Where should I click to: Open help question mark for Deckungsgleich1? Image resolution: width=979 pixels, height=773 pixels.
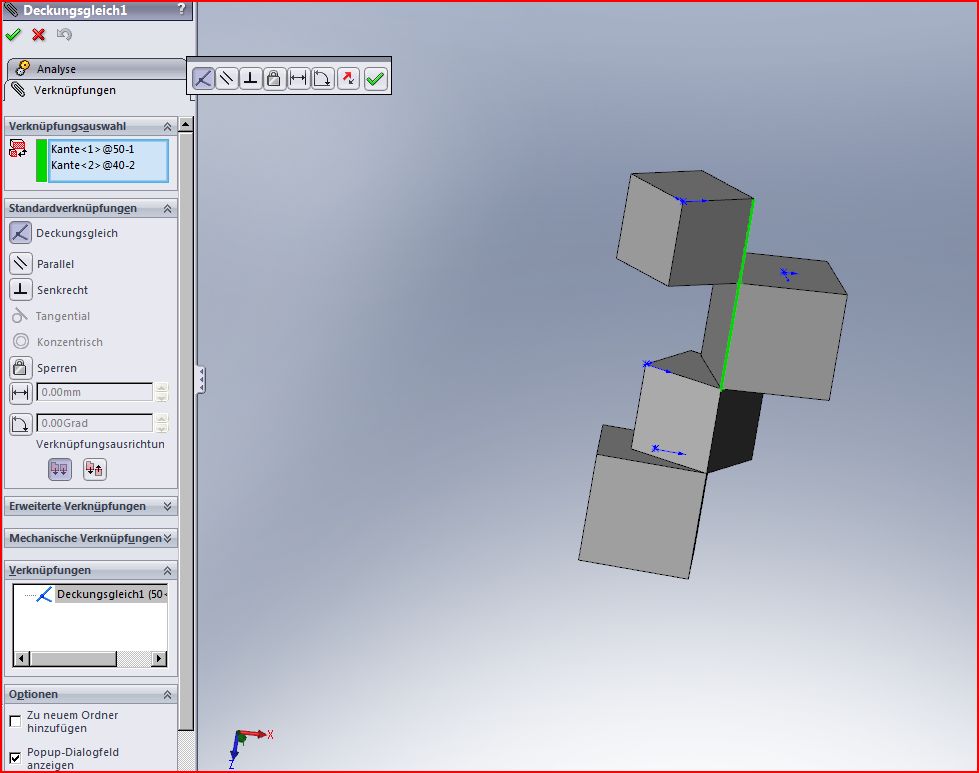click(182, 9)
